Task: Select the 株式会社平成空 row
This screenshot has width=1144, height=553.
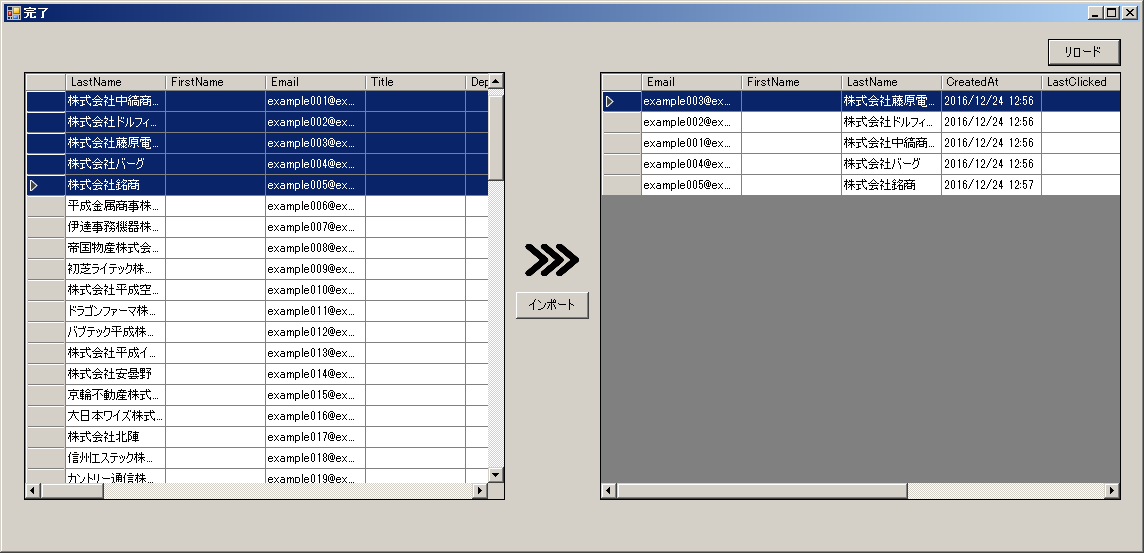Action: (257, 290)
